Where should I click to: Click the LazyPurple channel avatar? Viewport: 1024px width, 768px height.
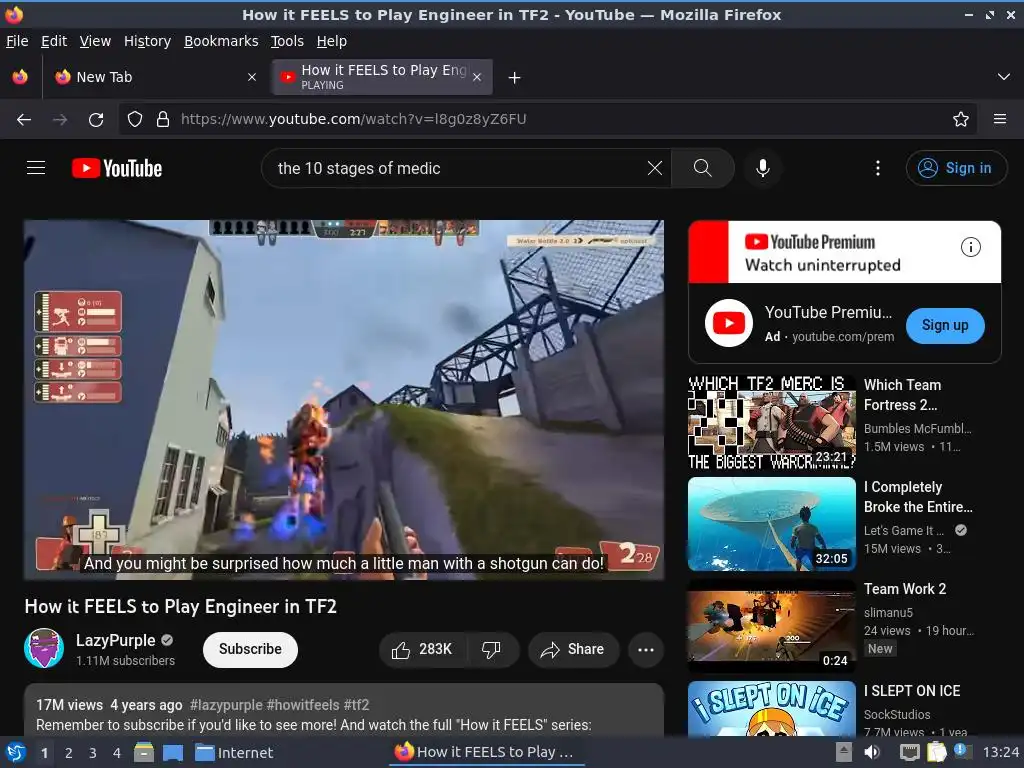[x=44, y=648]
